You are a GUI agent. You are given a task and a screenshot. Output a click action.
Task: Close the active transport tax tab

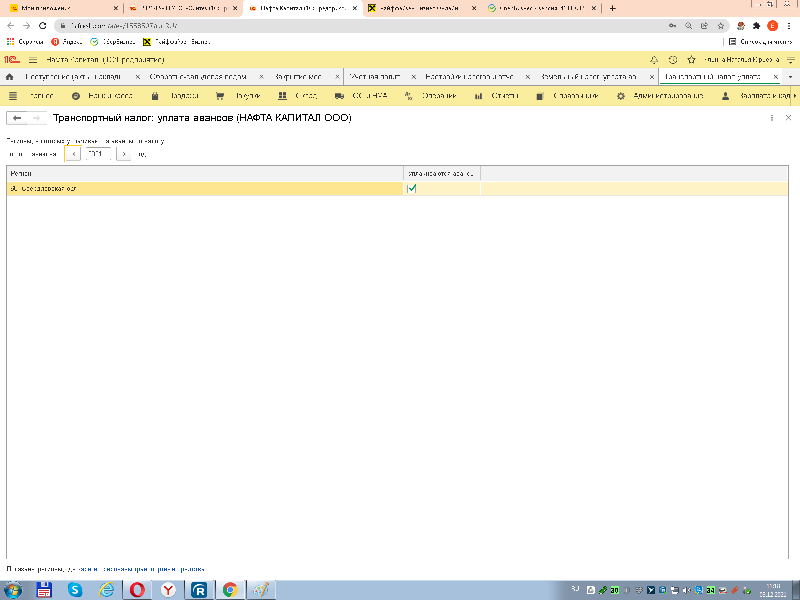click(776, 77)
